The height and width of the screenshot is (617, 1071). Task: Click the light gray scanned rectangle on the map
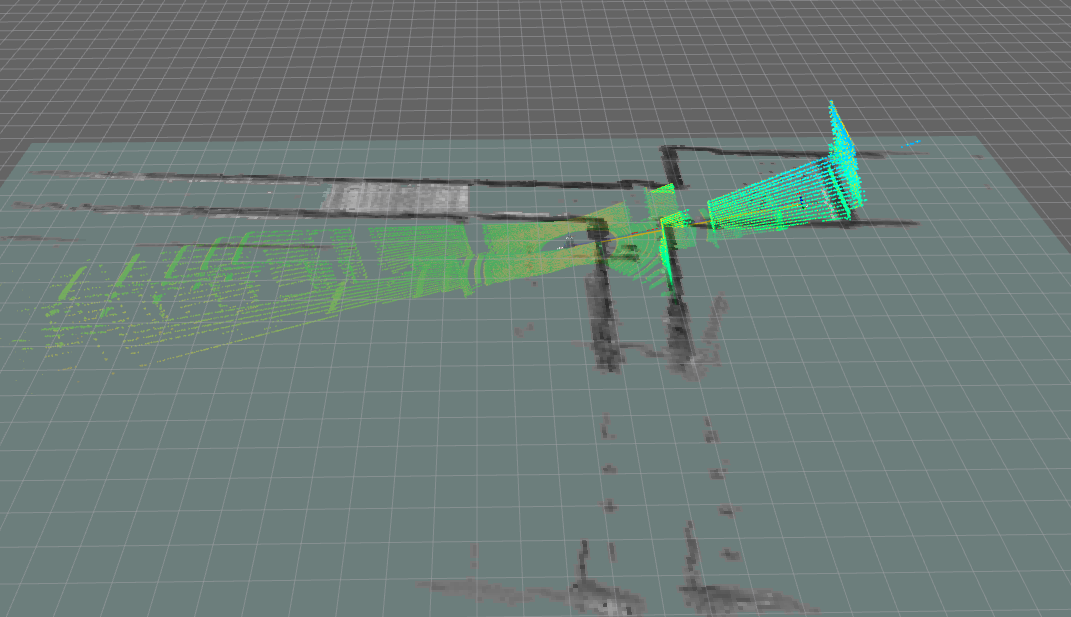tap(395, 197)
